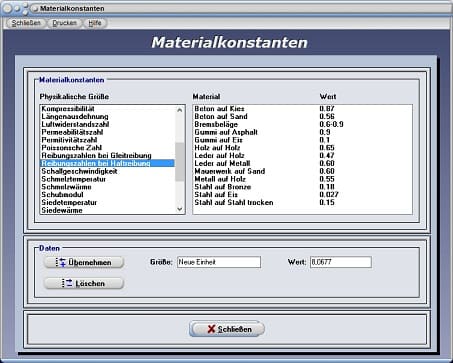This screenshot has width=453, height=363.
Task: Click the value 0.027 for Stahl auf Eis
Action: [329, 195]
